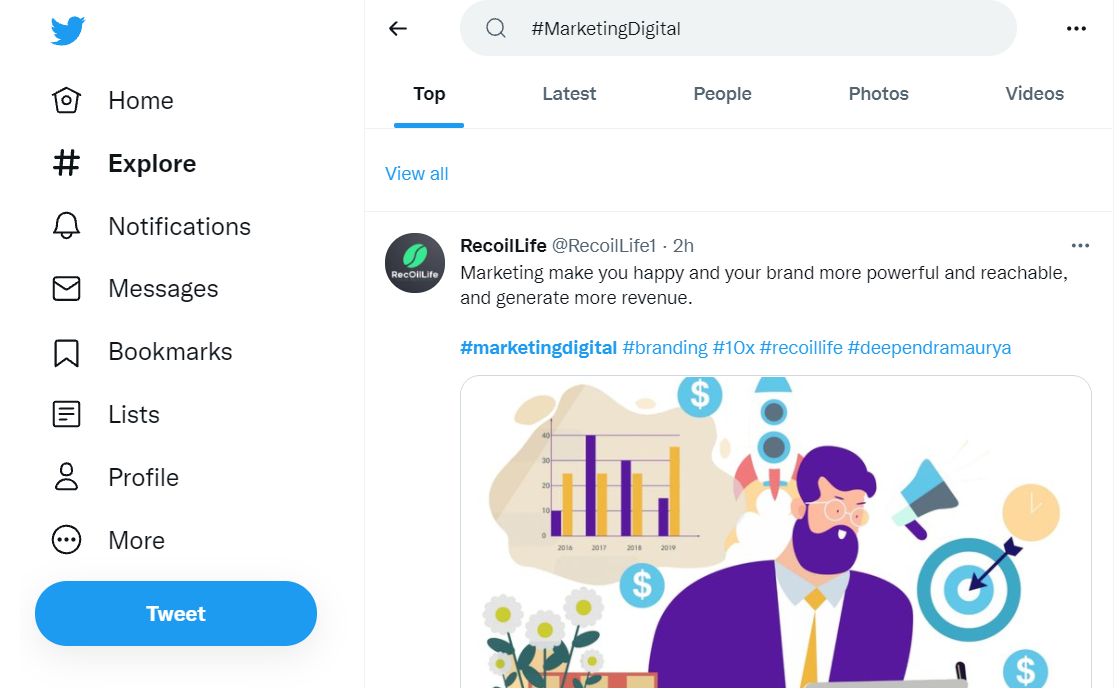Click the Twitter bird logo

click(x=68, y=31)
